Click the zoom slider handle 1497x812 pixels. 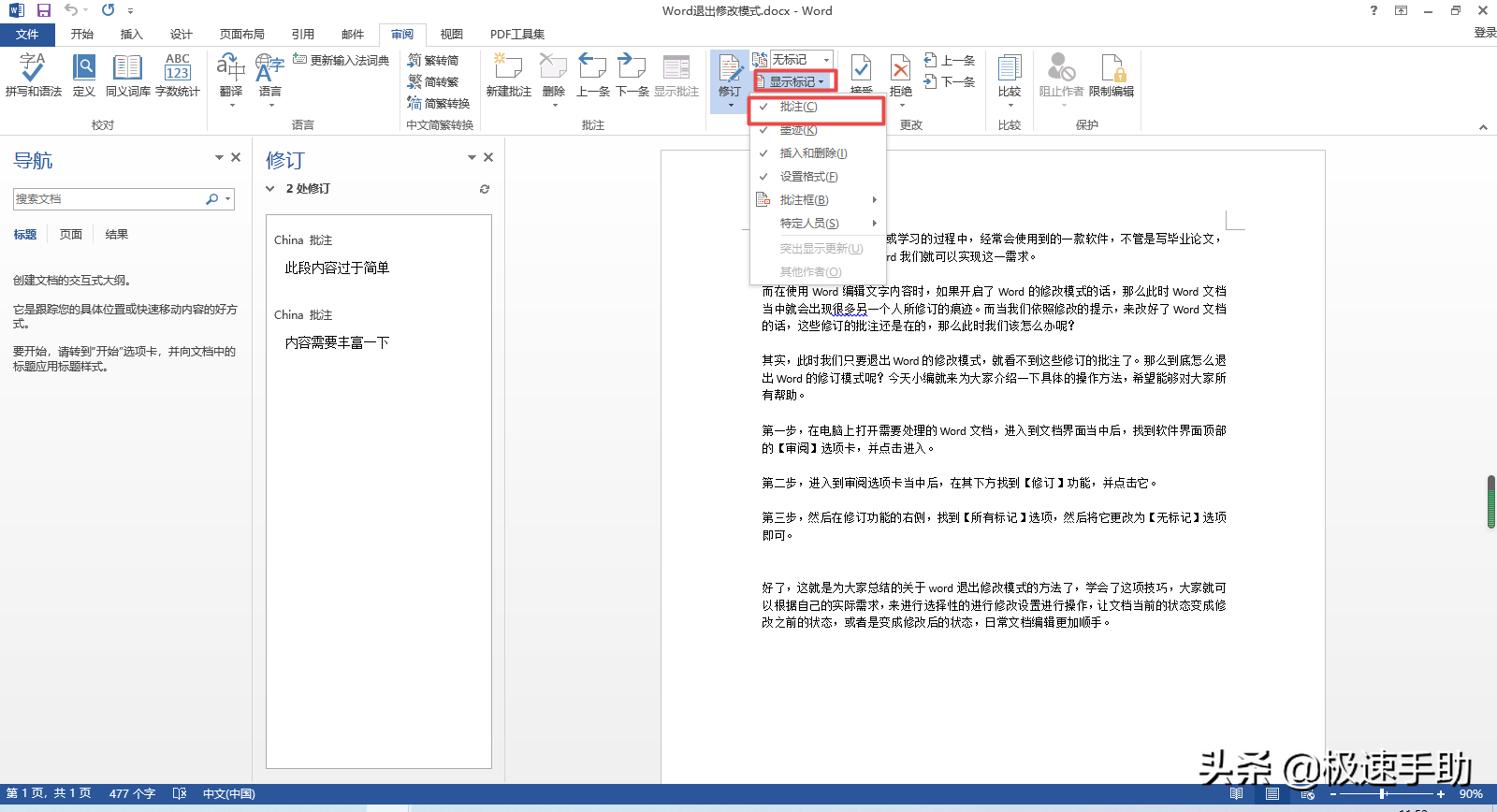[x=1382, y=794]
